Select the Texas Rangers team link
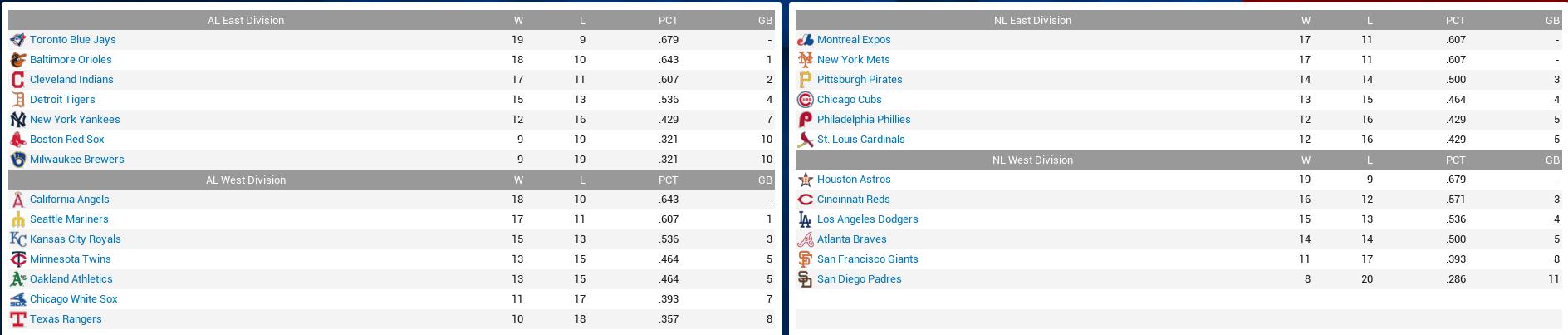 (66, 319)
